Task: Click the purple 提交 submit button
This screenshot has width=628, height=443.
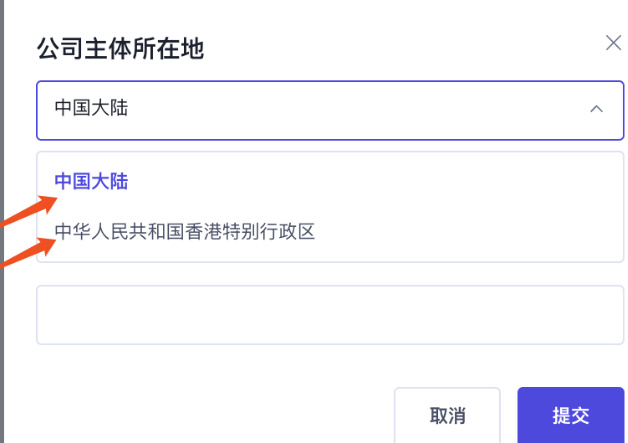Action: pyautogui.click(x=571, y=416)
